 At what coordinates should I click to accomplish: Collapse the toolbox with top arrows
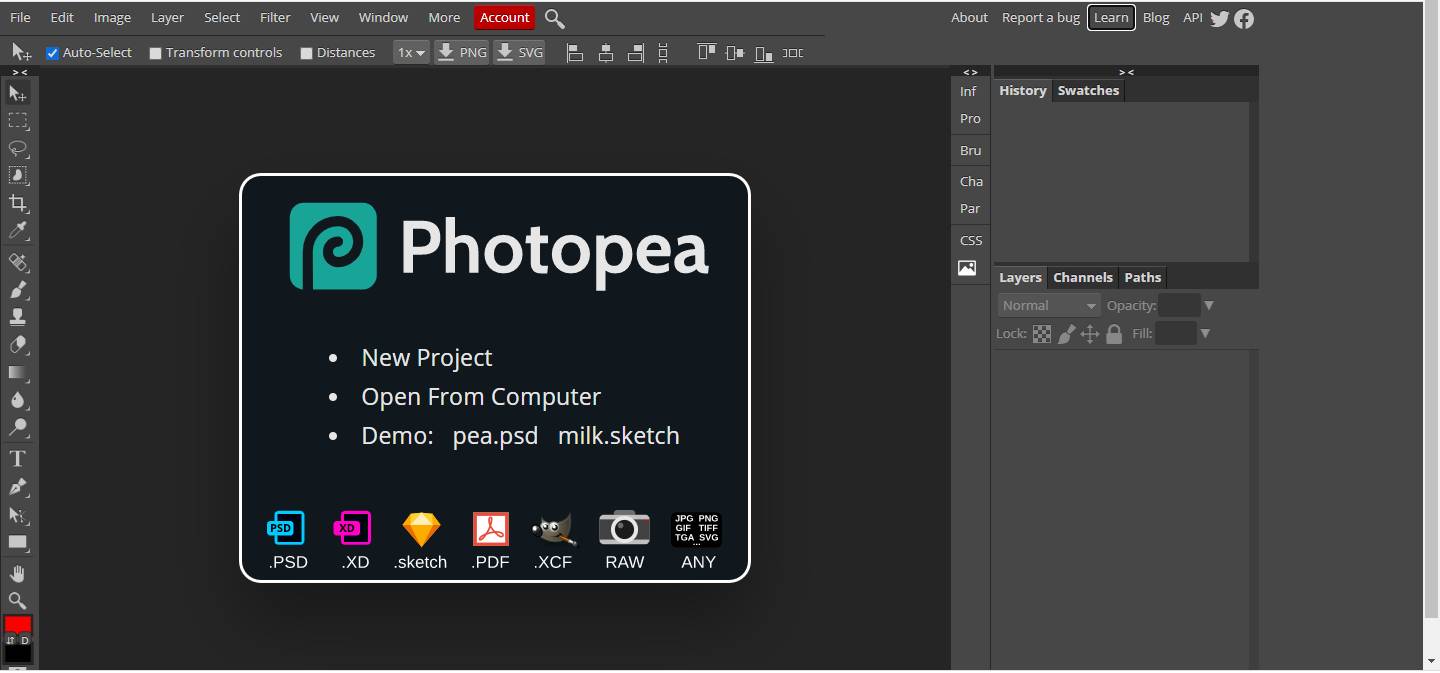(19, 72)
